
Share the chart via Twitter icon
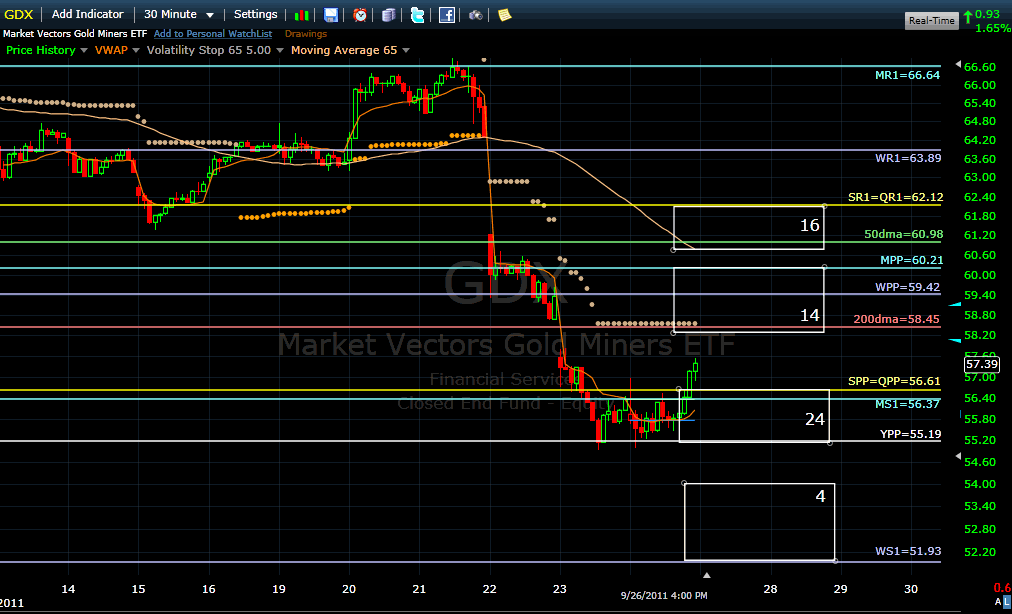click(x=418, y=15)
